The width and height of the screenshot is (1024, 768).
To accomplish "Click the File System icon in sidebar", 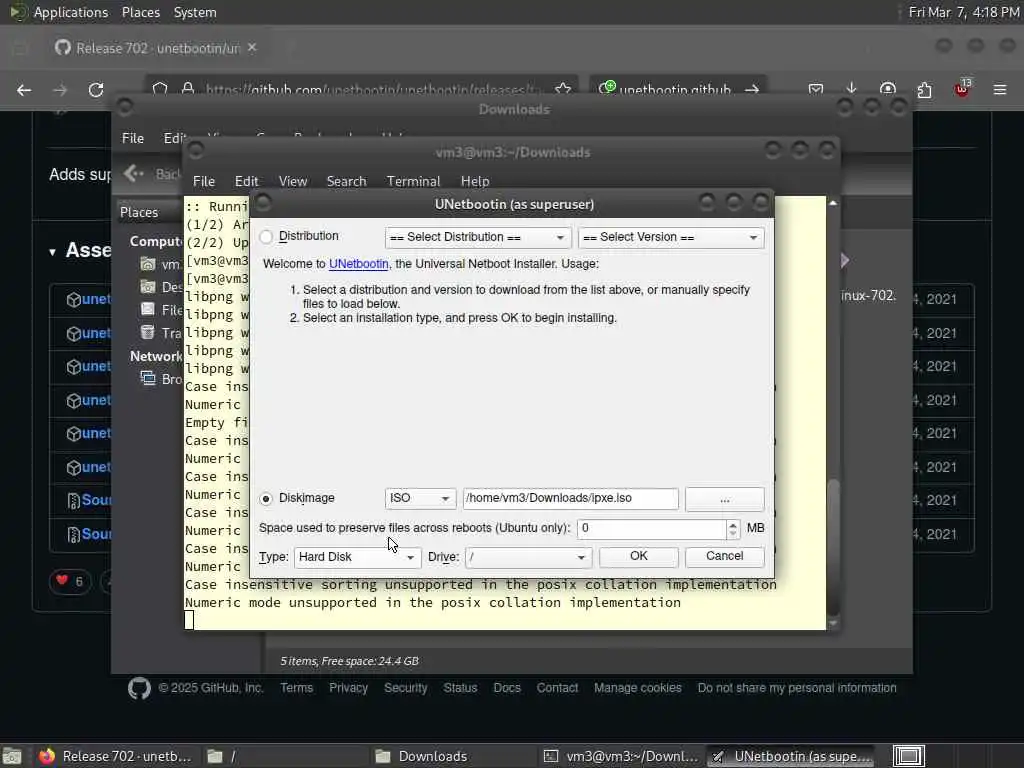I will point(148,310).
